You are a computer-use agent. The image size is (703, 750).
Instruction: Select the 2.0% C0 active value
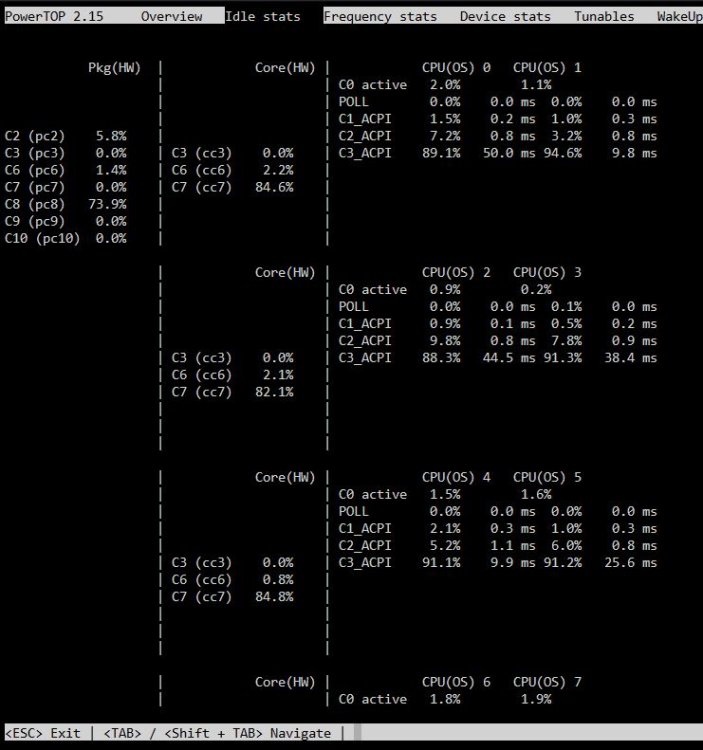(445, 85)
